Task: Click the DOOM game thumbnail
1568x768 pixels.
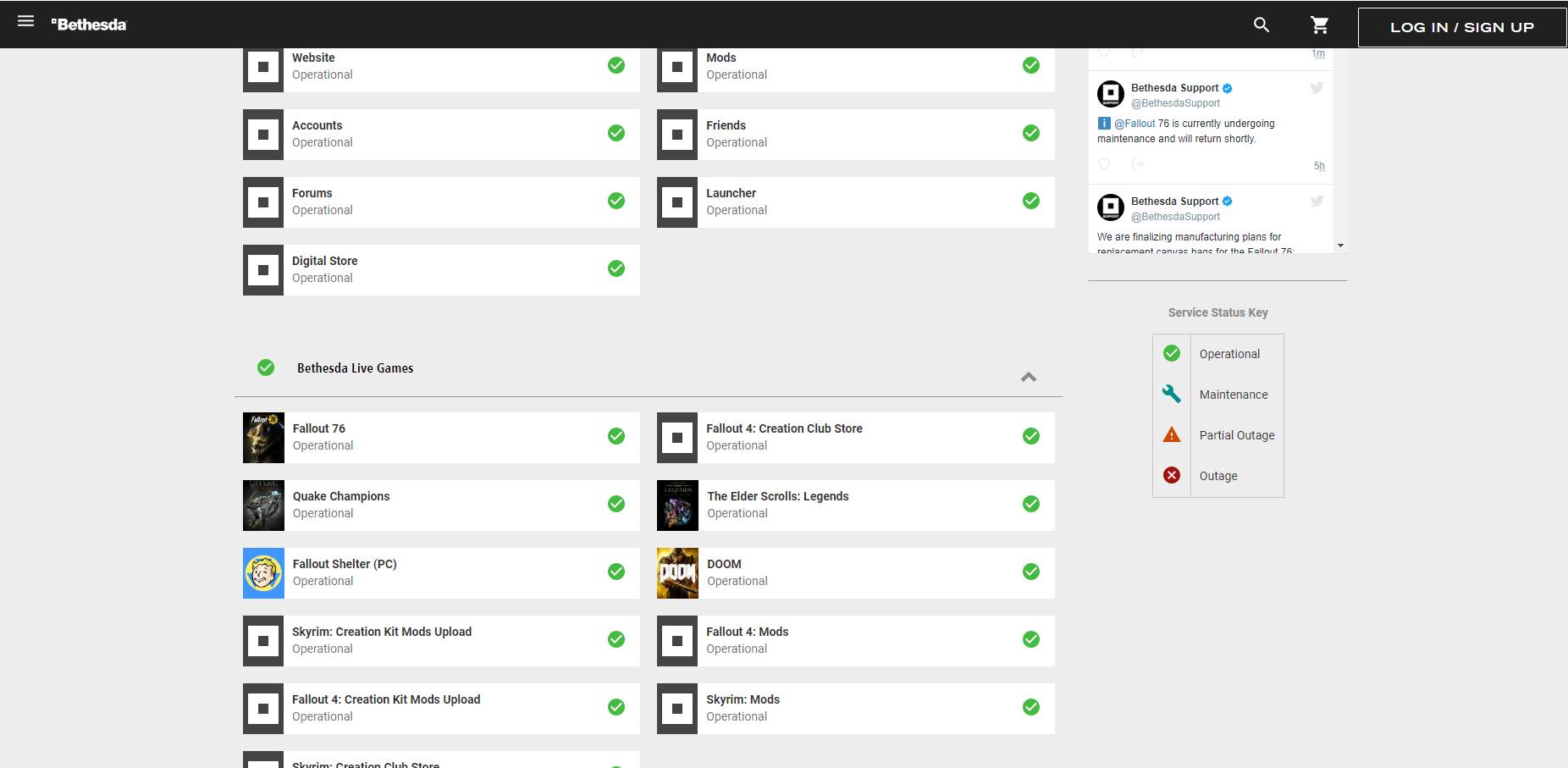Action: pyautogui.click(x=677, y=573)
